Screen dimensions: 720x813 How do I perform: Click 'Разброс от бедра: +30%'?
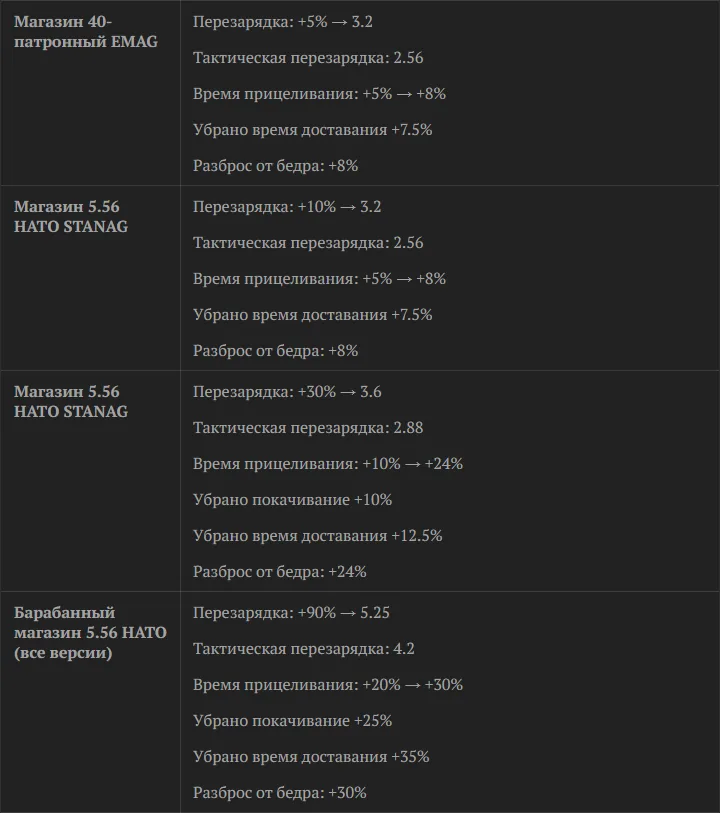(x=280, y=793)
